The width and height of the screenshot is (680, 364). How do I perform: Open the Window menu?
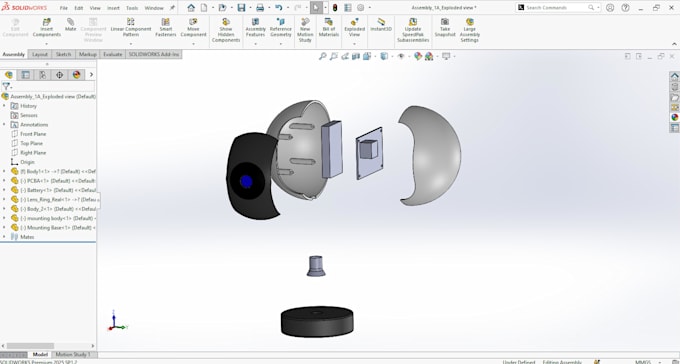click(x=154, y=8)
